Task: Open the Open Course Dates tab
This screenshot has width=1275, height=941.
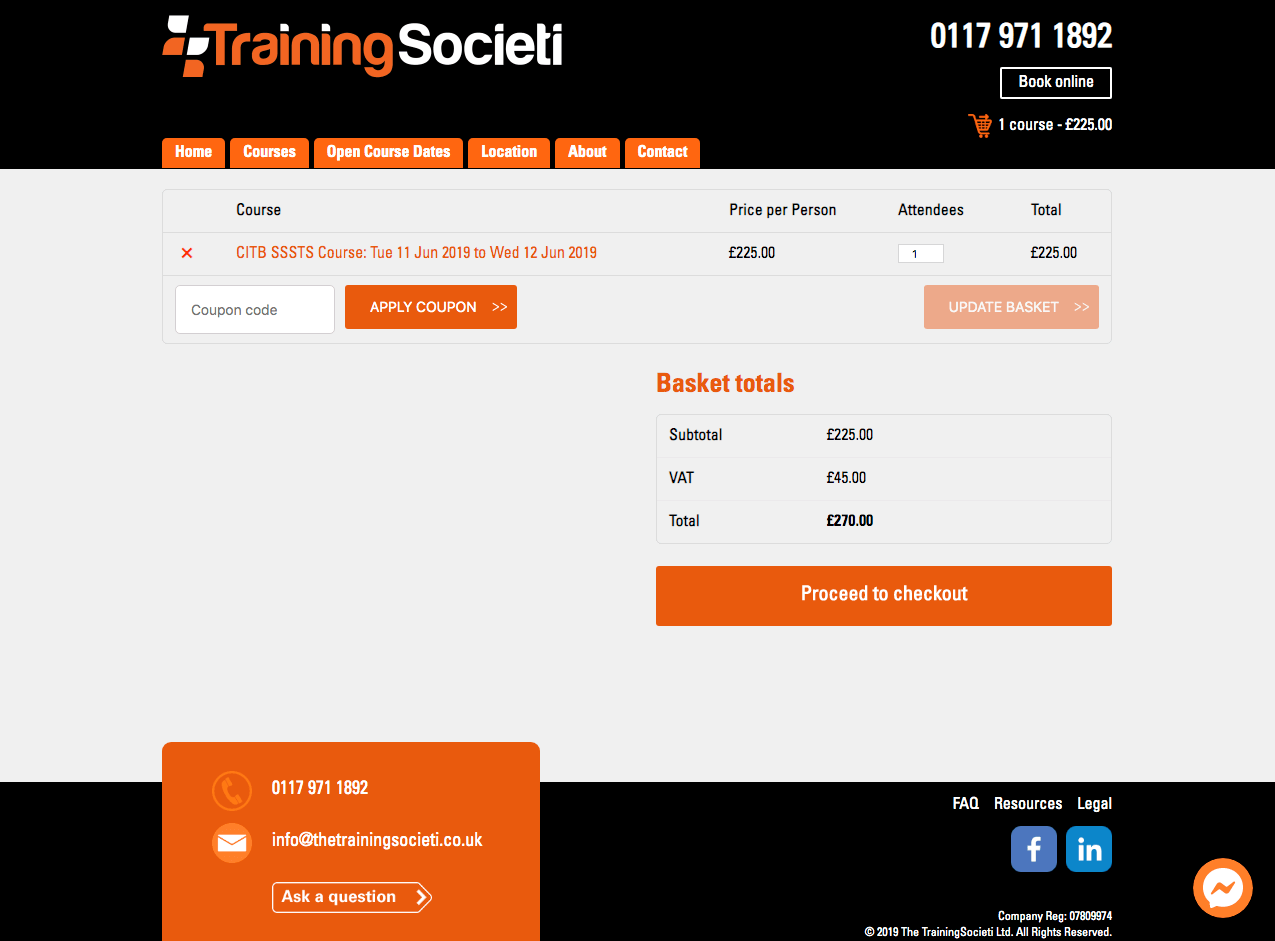Action: pos(389,152)
